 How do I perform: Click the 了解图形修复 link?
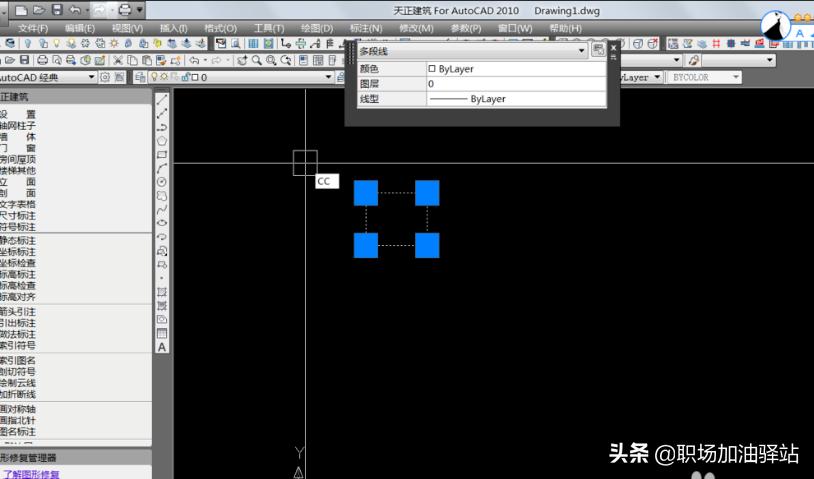click(x=31, y=474)
